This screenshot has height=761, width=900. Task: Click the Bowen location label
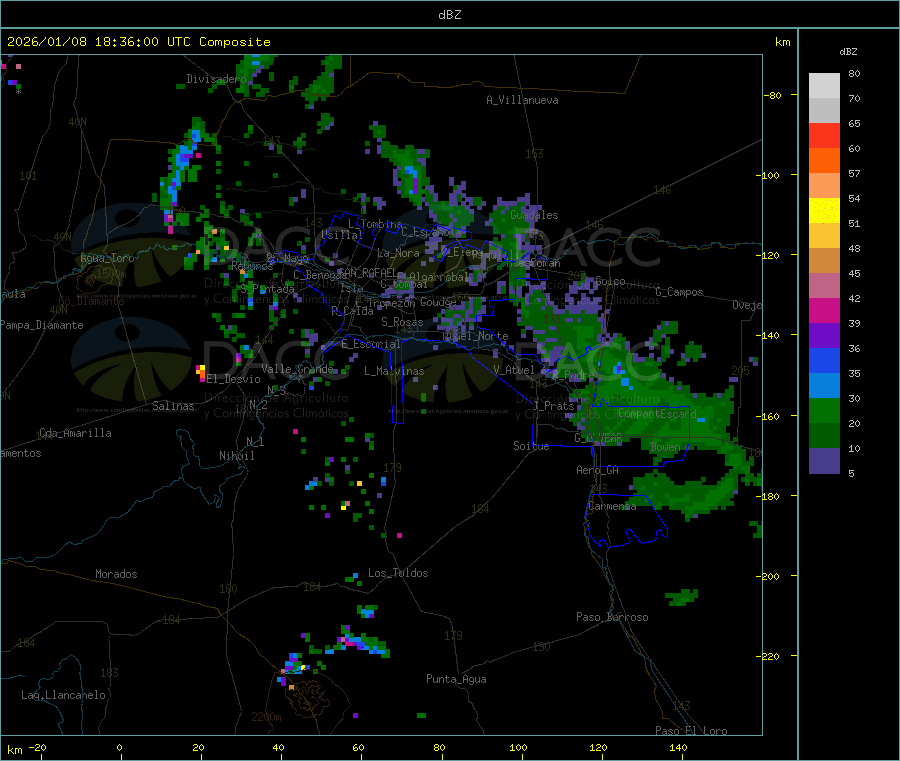coord(665,447)
